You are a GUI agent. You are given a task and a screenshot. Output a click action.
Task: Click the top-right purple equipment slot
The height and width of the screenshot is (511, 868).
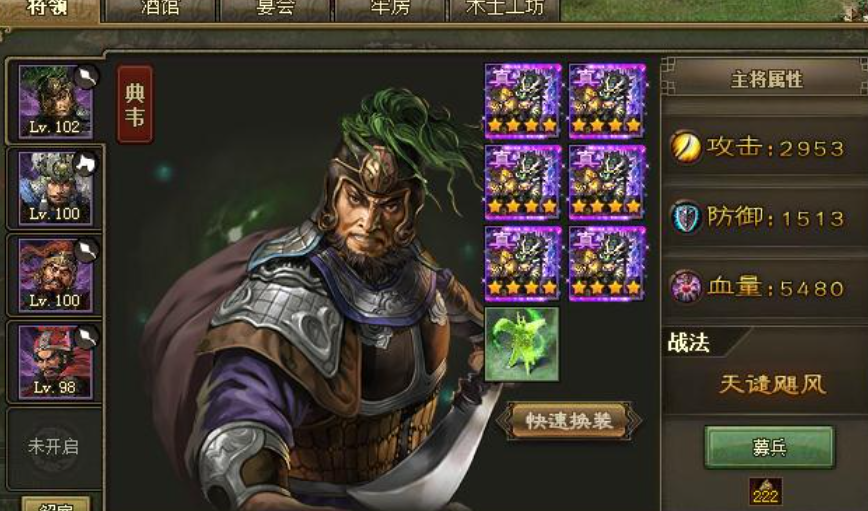pyautogui.click(x=607, y=101)
